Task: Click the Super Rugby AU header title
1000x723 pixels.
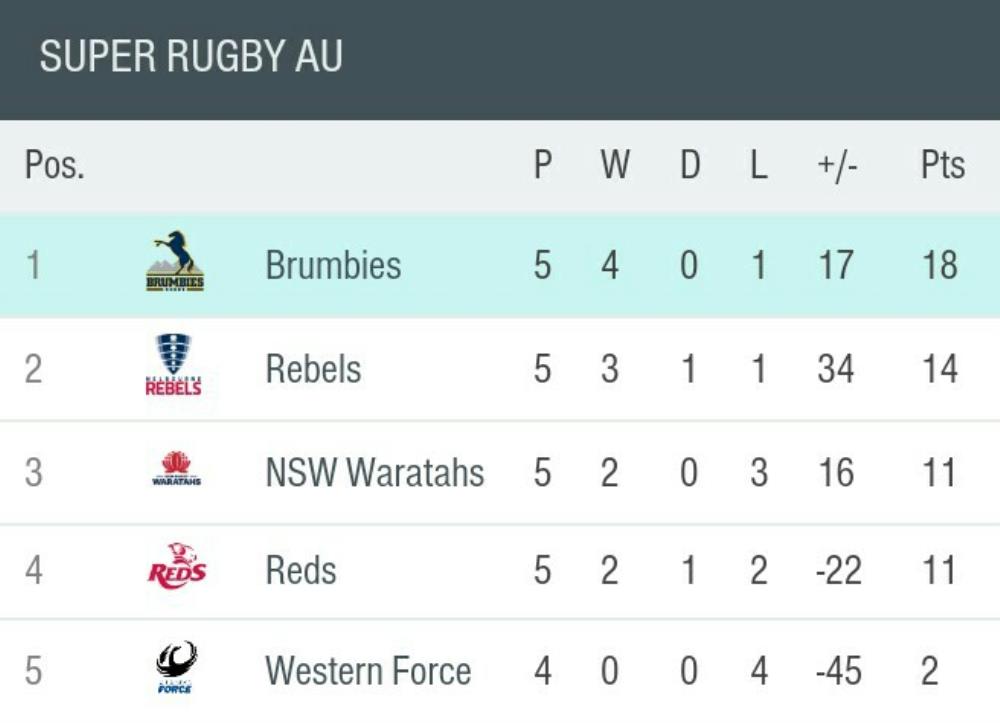Action: pyautogui.click(x=191, y=57)
